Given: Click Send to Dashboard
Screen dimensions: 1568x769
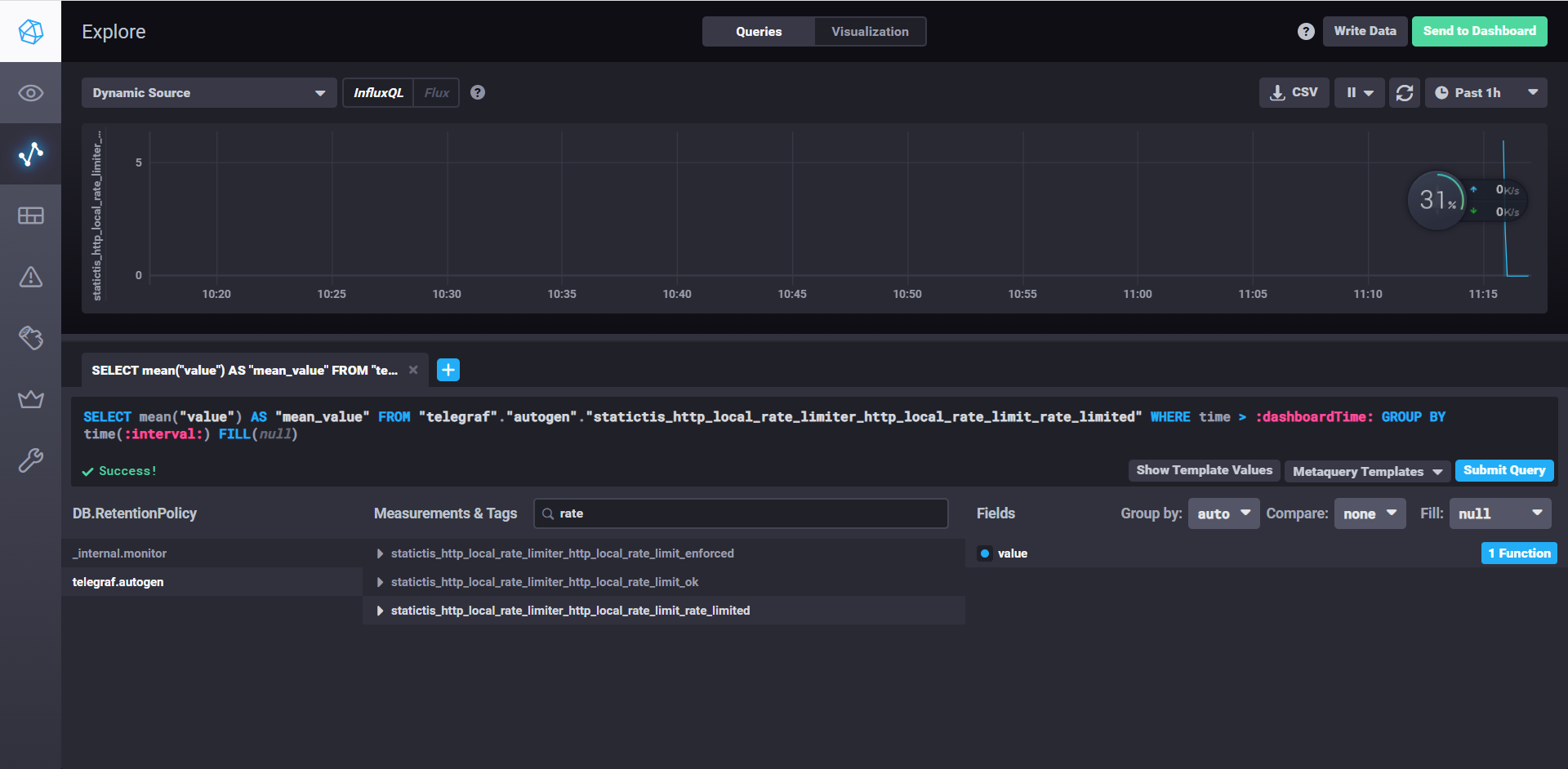Looking at the screenshot, I should pos(1479,31).
